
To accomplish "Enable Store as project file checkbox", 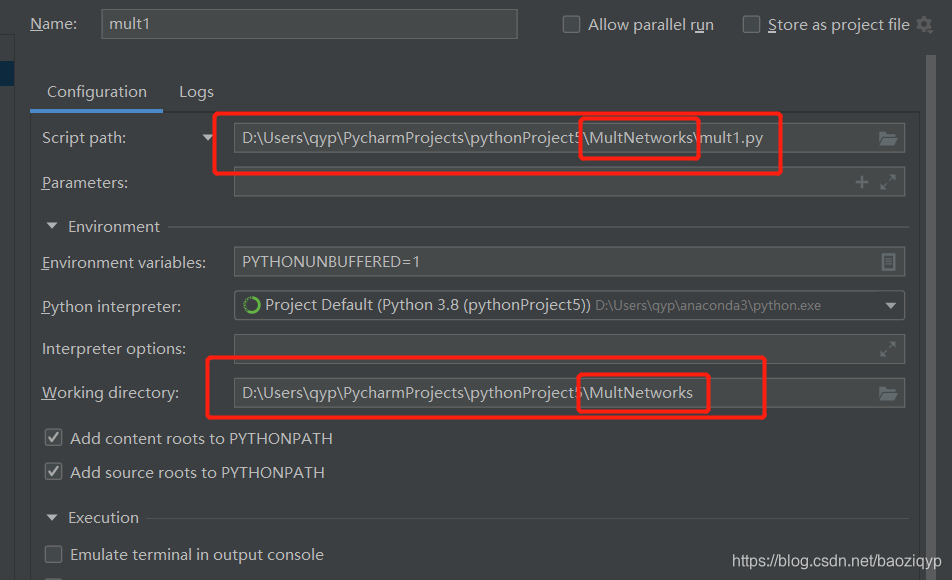I will pos(751,24).
